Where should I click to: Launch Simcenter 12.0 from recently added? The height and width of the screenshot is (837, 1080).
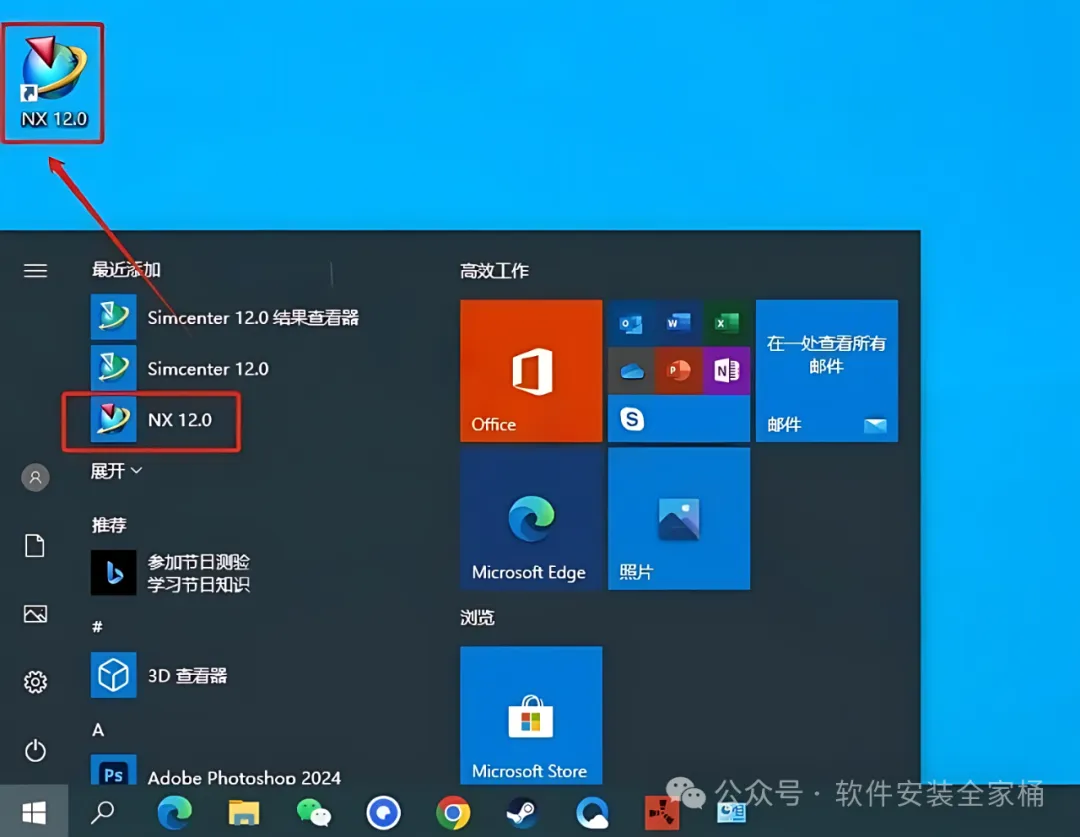point(180,369)
